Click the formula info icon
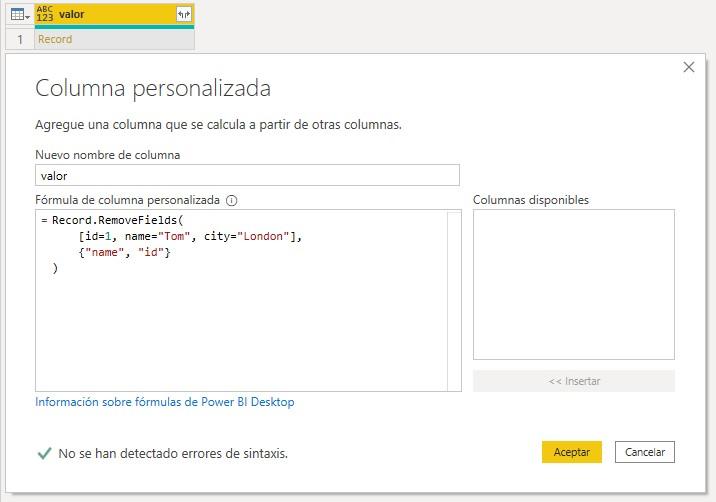The height and width of the screenshot is (502, 716). click(232, 200)
